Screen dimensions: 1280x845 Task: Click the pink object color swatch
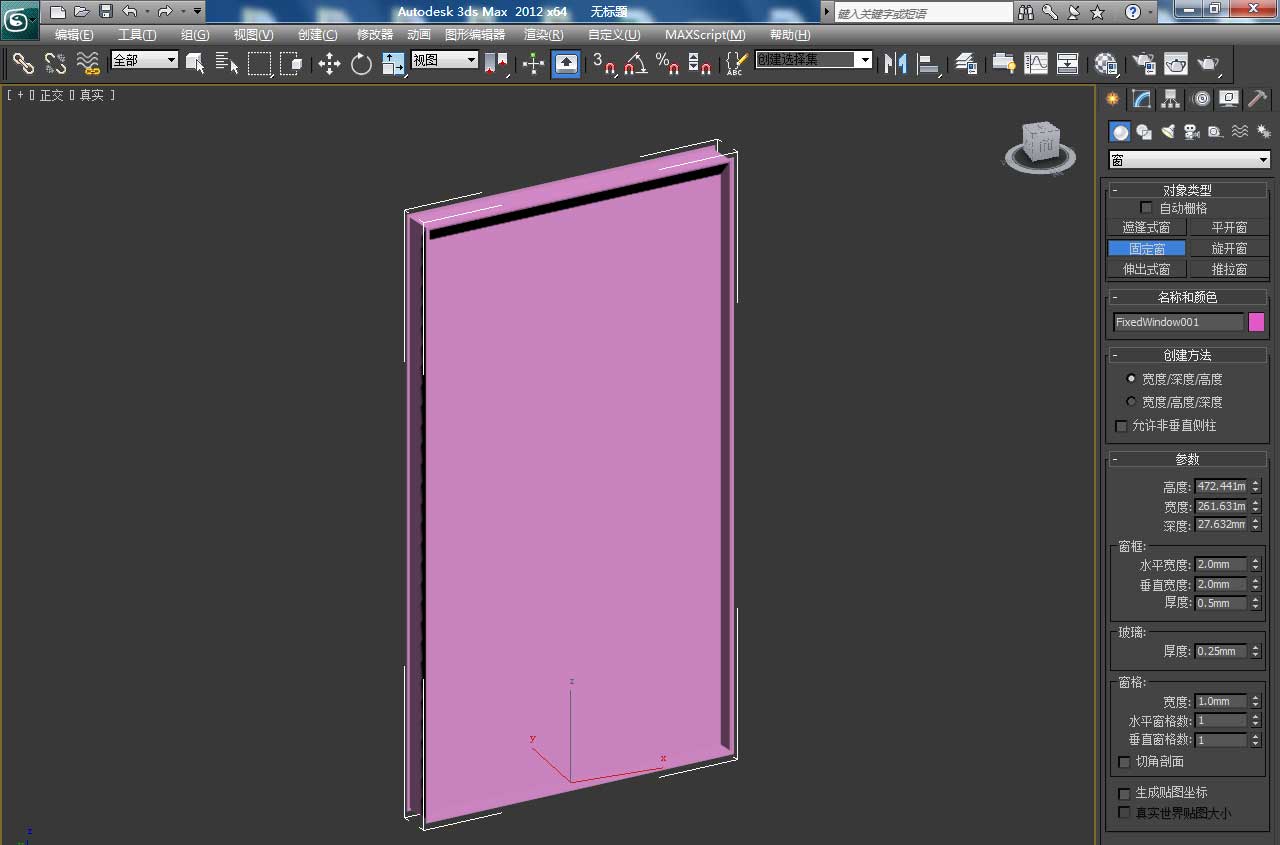point(1256,322)
